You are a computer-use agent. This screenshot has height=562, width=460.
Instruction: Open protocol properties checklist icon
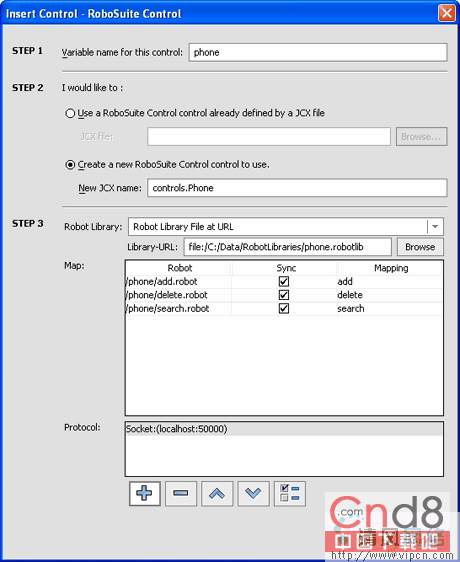coord(290,494)
